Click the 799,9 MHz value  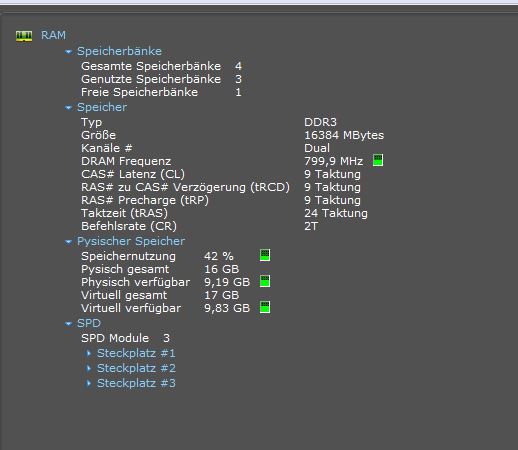click(x=333, y=161)
